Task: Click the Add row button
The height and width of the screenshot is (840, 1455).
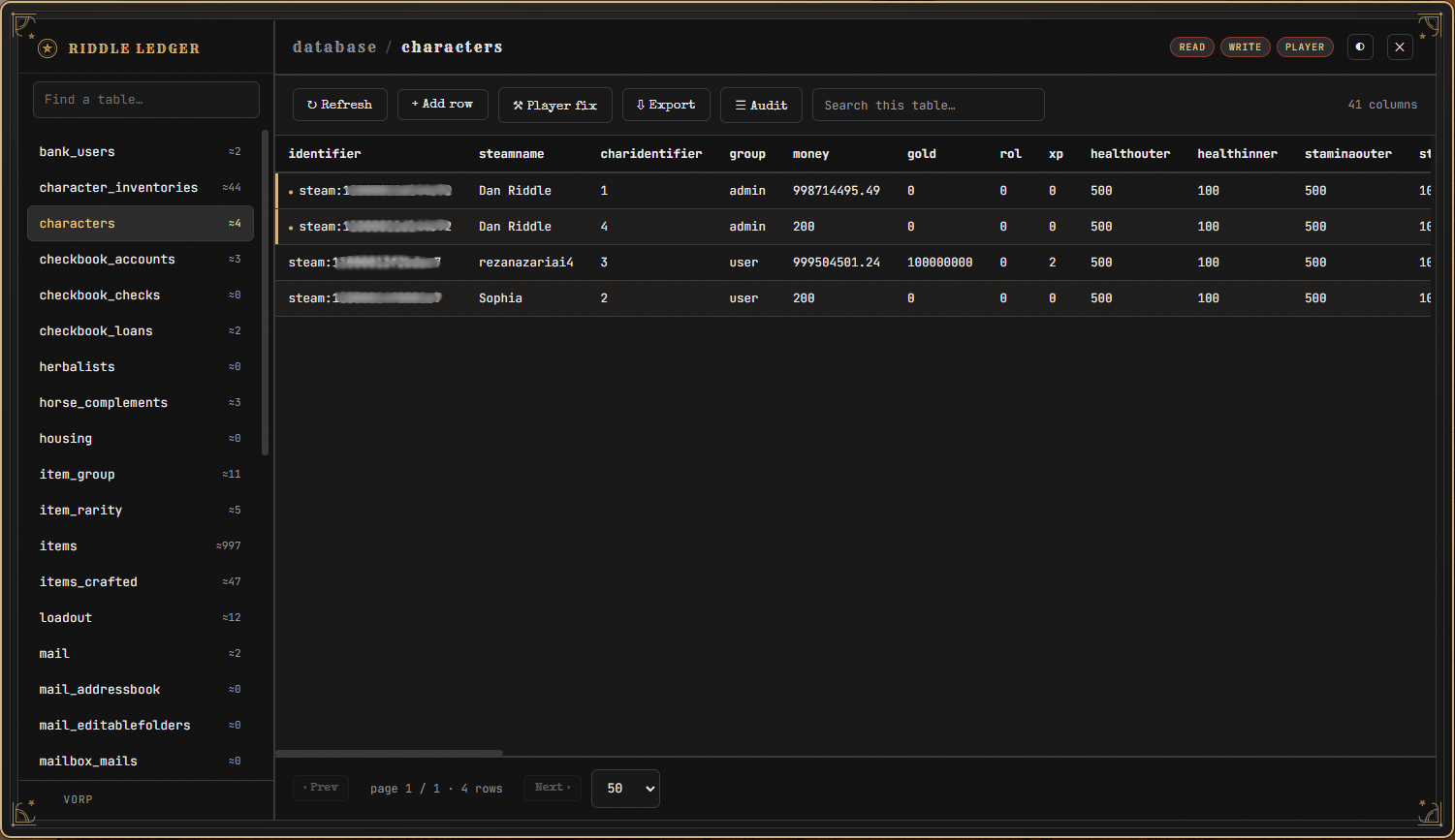Action: [x=442, y=104]
